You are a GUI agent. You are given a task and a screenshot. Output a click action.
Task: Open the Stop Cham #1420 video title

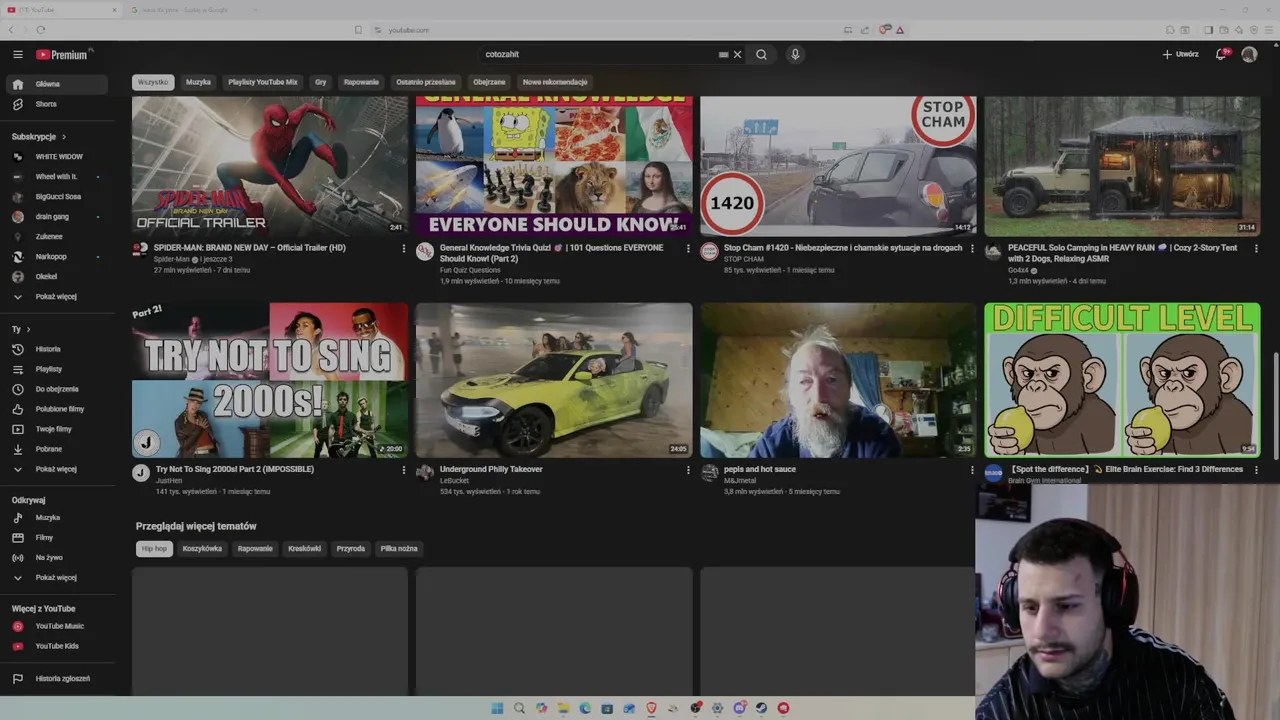tap(843, 248)
